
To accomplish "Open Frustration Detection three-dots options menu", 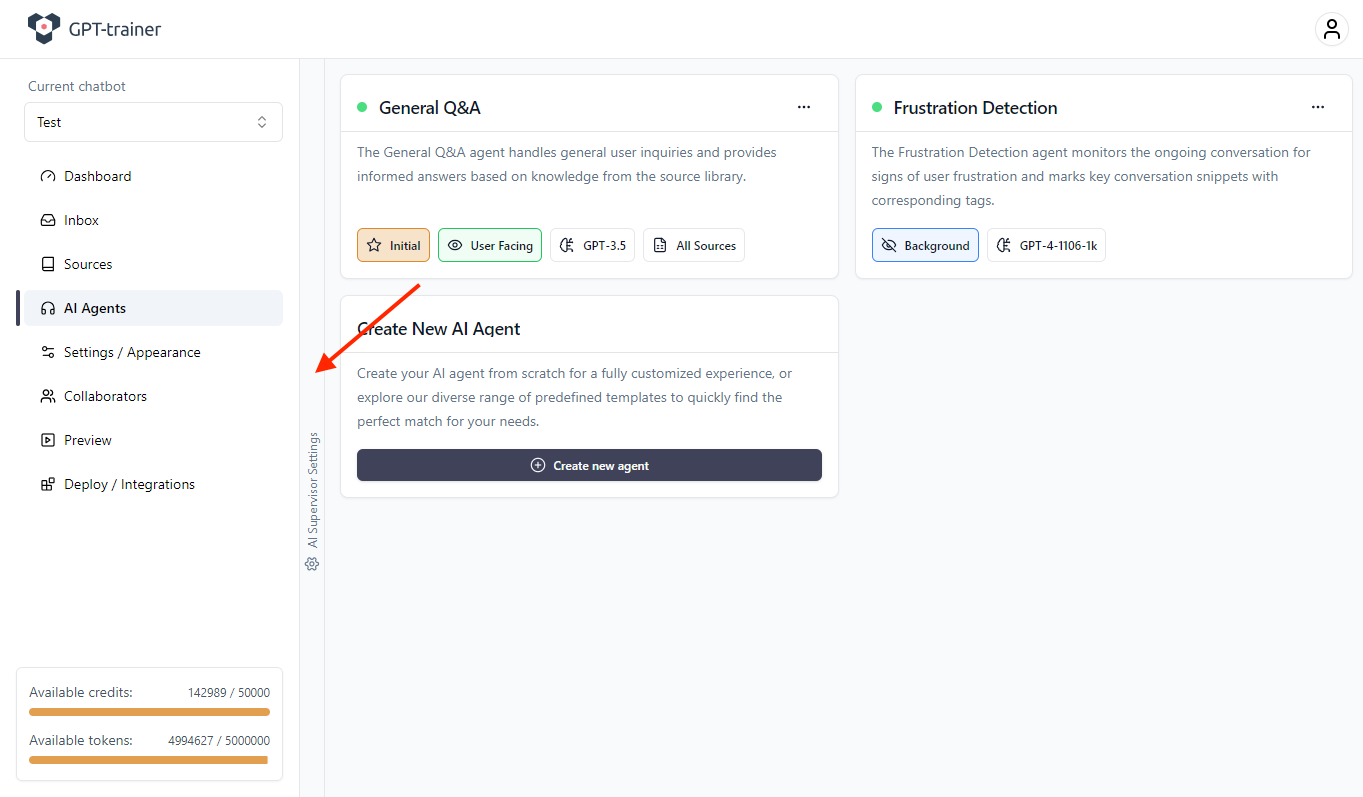I will click(1318, 107).
